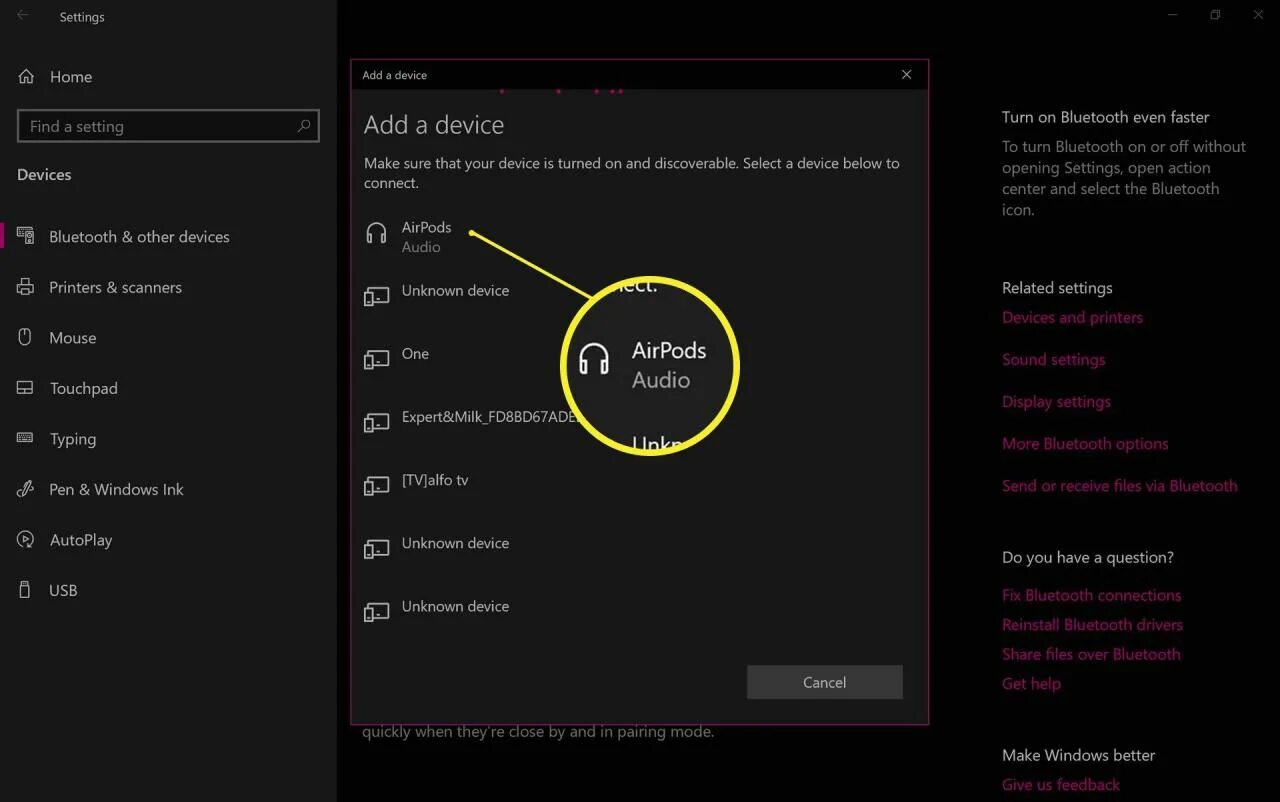Click the Pen & Windows Ink icon

pos(26,489)
